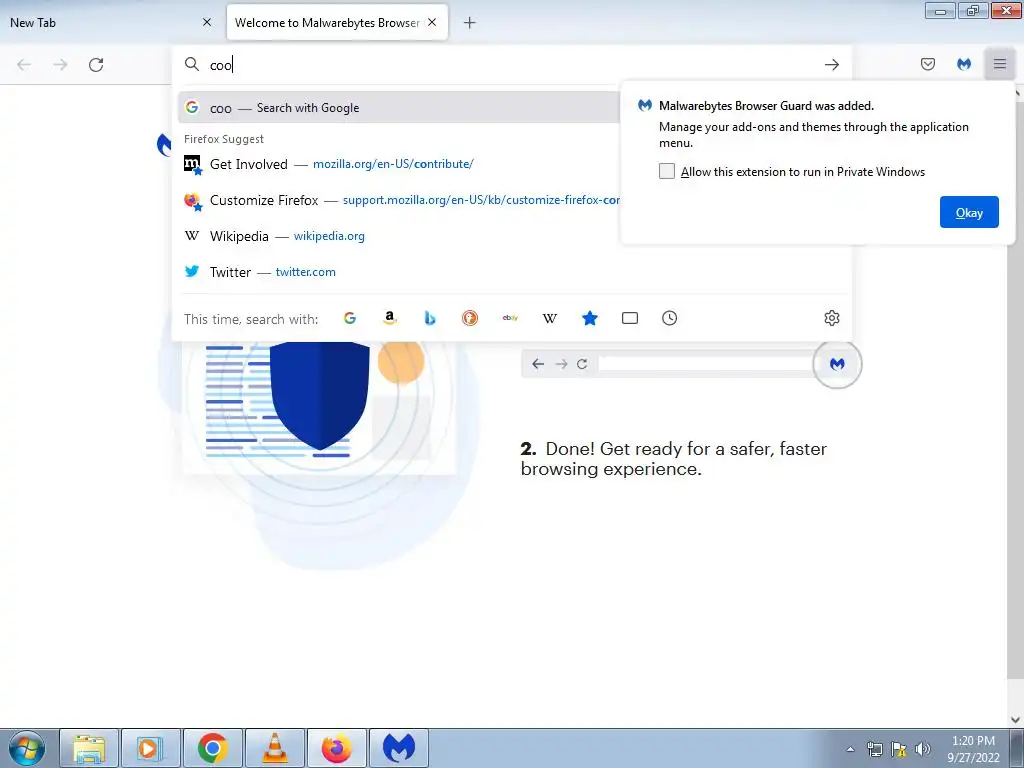Click the Firefox taskbar icon

tap(336, 748)
